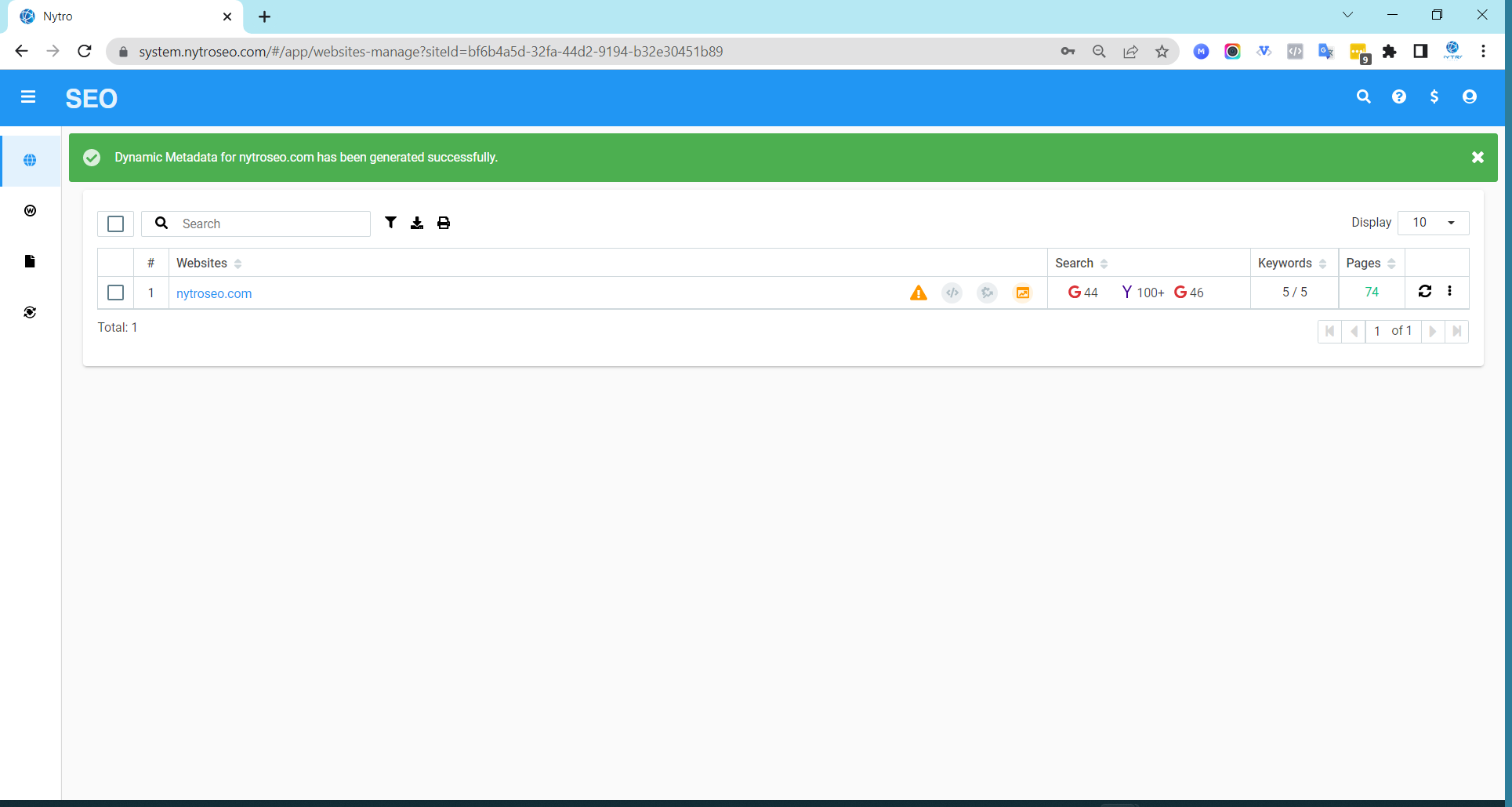This screenshot has height=807, width=1512.
Task: Click the orange warning triangle for nytroseo.com
Action: tap(919, 293)
